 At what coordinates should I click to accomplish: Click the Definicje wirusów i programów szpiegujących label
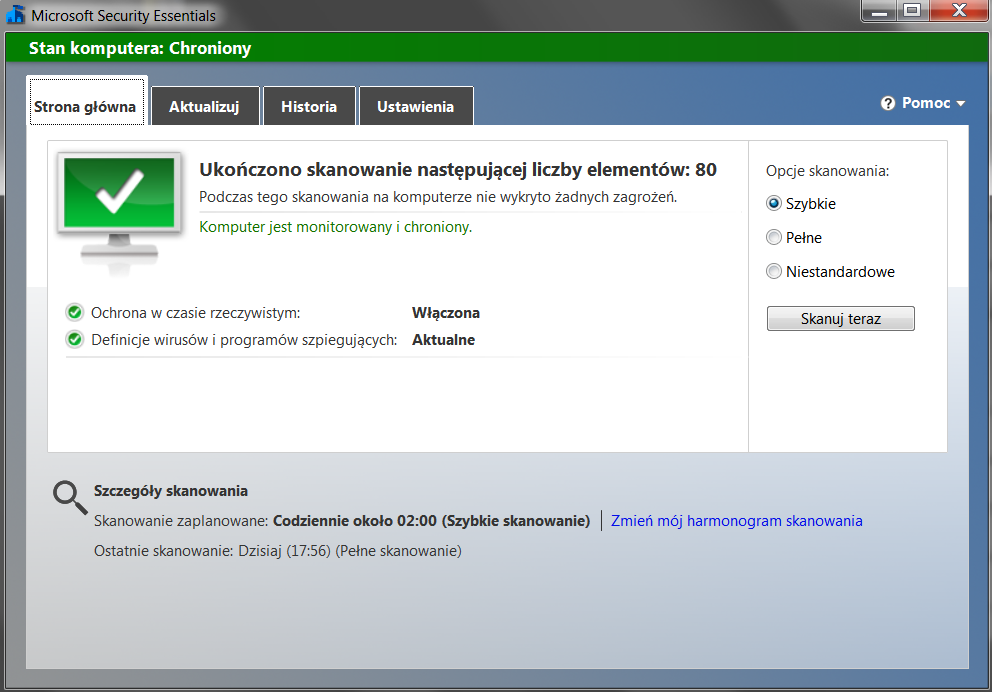tap(244, 340)
